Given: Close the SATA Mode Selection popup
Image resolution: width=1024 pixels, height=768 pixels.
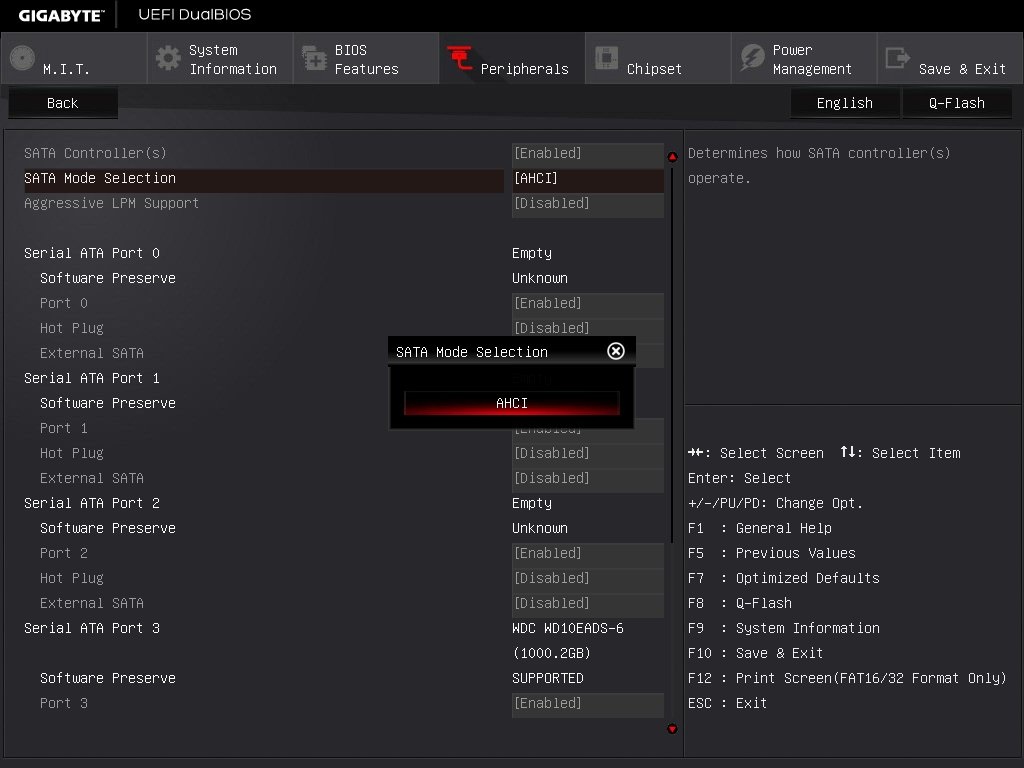Looking at the screenshot, I should (x=616, y=351).
